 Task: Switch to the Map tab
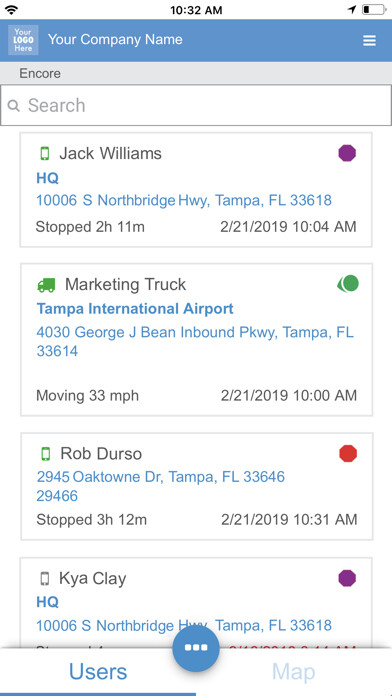point(294,672)
